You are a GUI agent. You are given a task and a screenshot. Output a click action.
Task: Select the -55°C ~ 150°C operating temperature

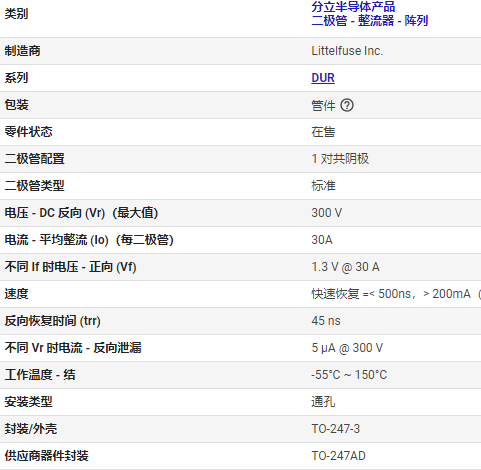349,375
